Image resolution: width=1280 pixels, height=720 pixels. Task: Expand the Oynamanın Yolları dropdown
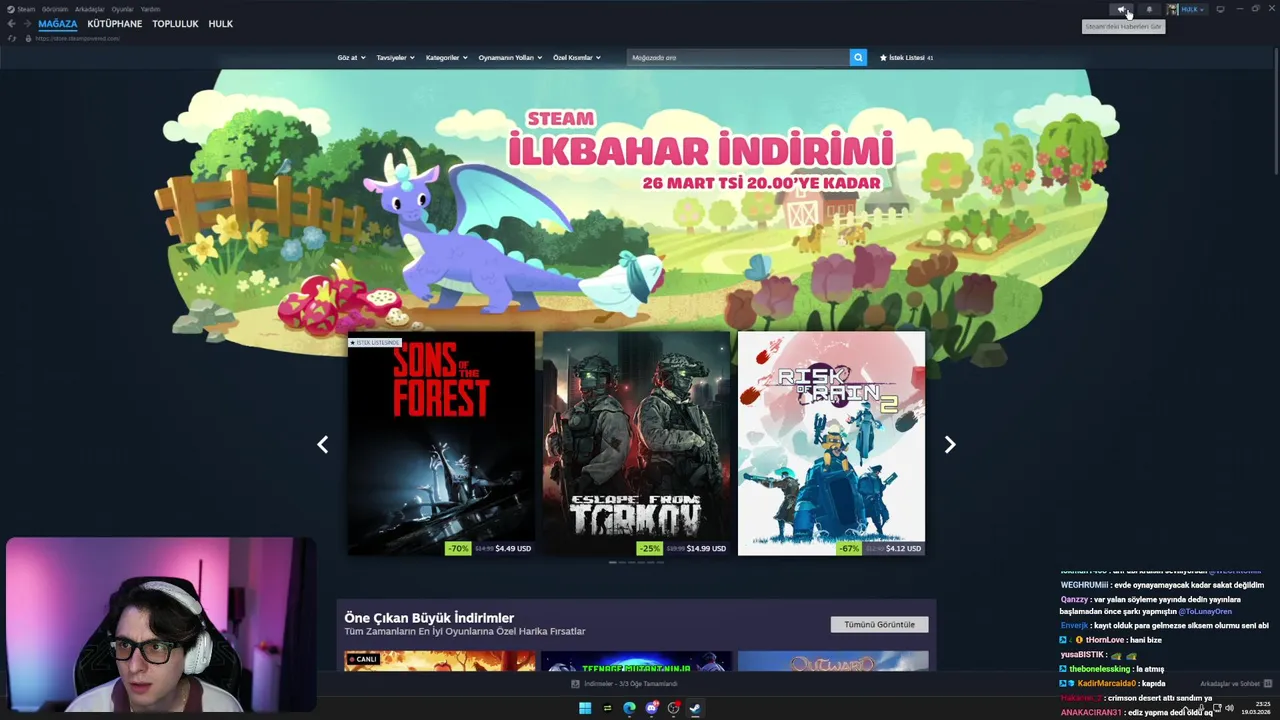point(510,57)
